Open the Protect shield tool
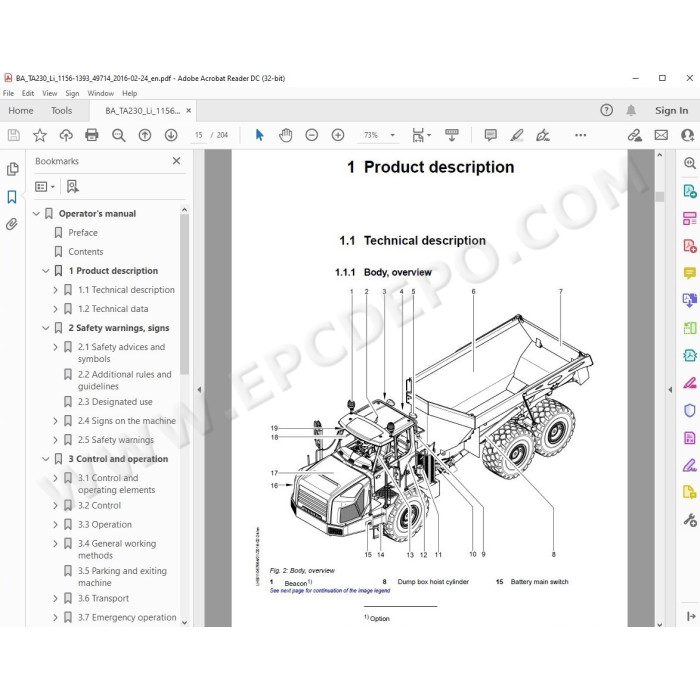Image resolution: width=700 pixels, height=700 pixels. tap(690, 410)
